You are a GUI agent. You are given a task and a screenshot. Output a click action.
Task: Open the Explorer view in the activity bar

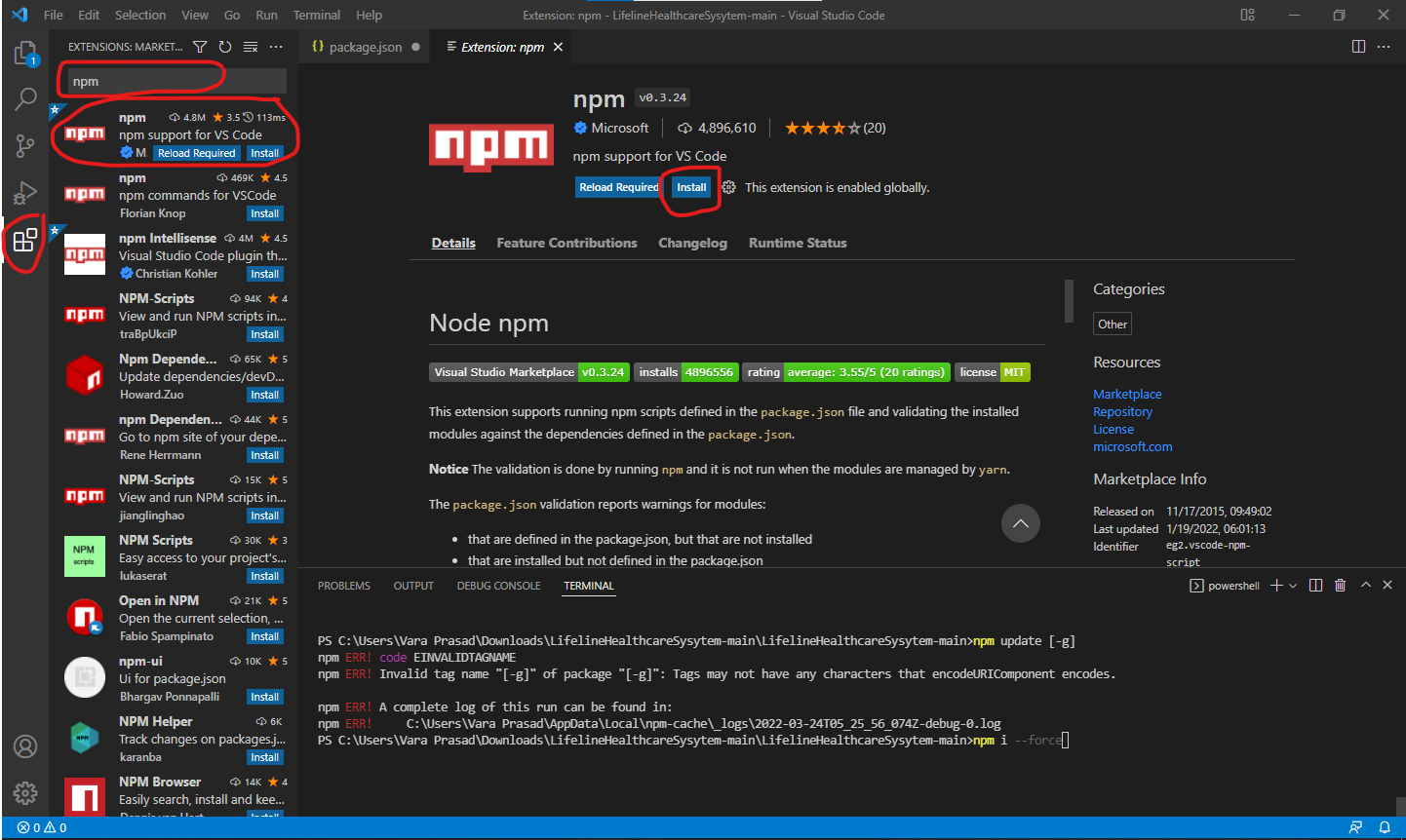click(x=25, y=53)
